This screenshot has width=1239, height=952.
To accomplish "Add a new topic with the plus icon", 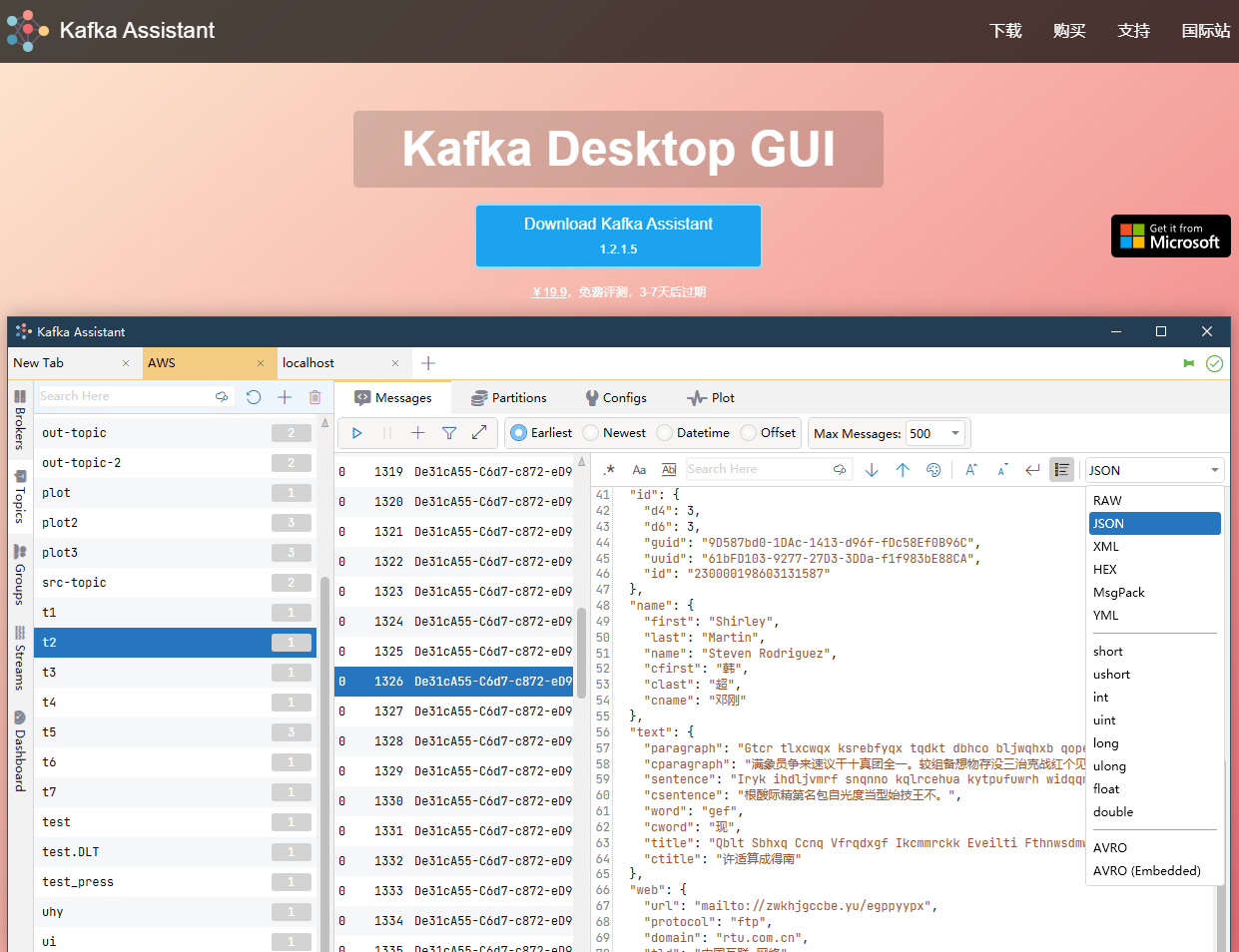I will click(x=284, y=396).
